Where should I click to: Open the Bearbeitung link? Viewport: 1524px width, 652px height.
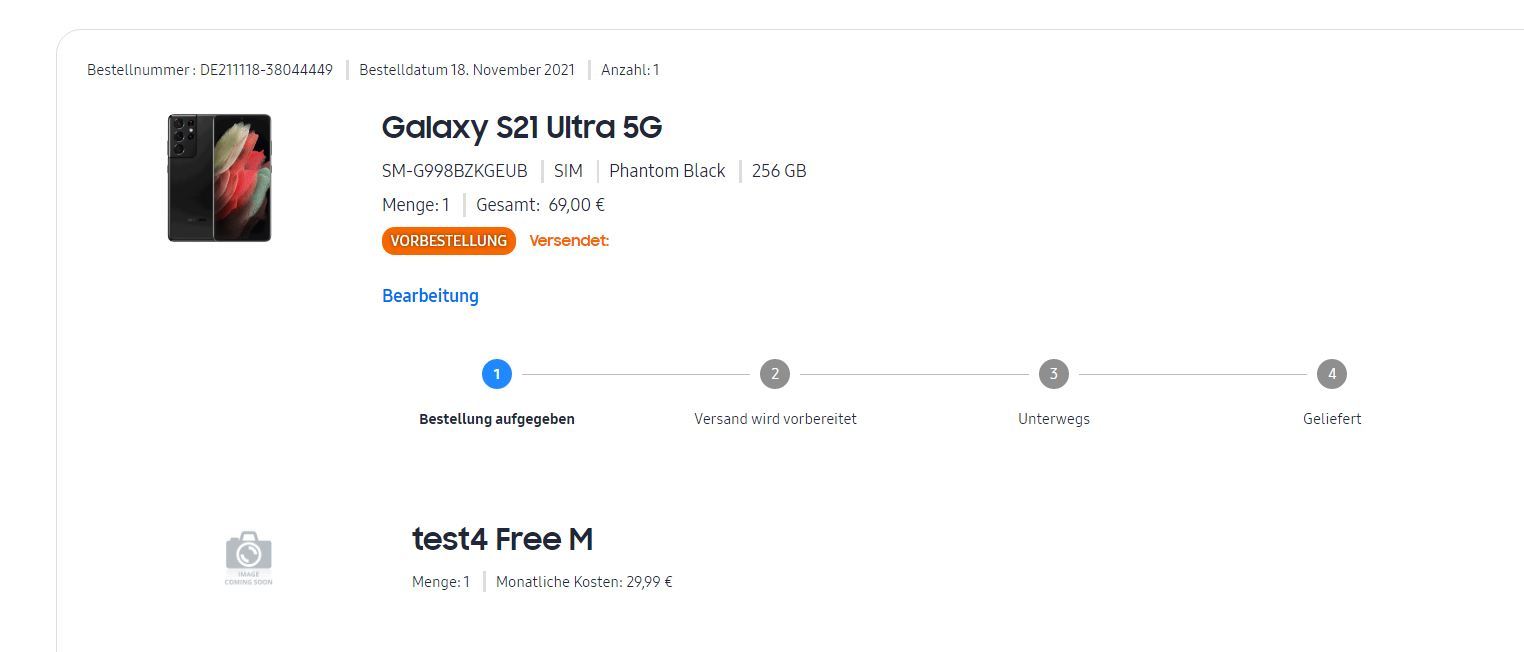coord(430,295)
